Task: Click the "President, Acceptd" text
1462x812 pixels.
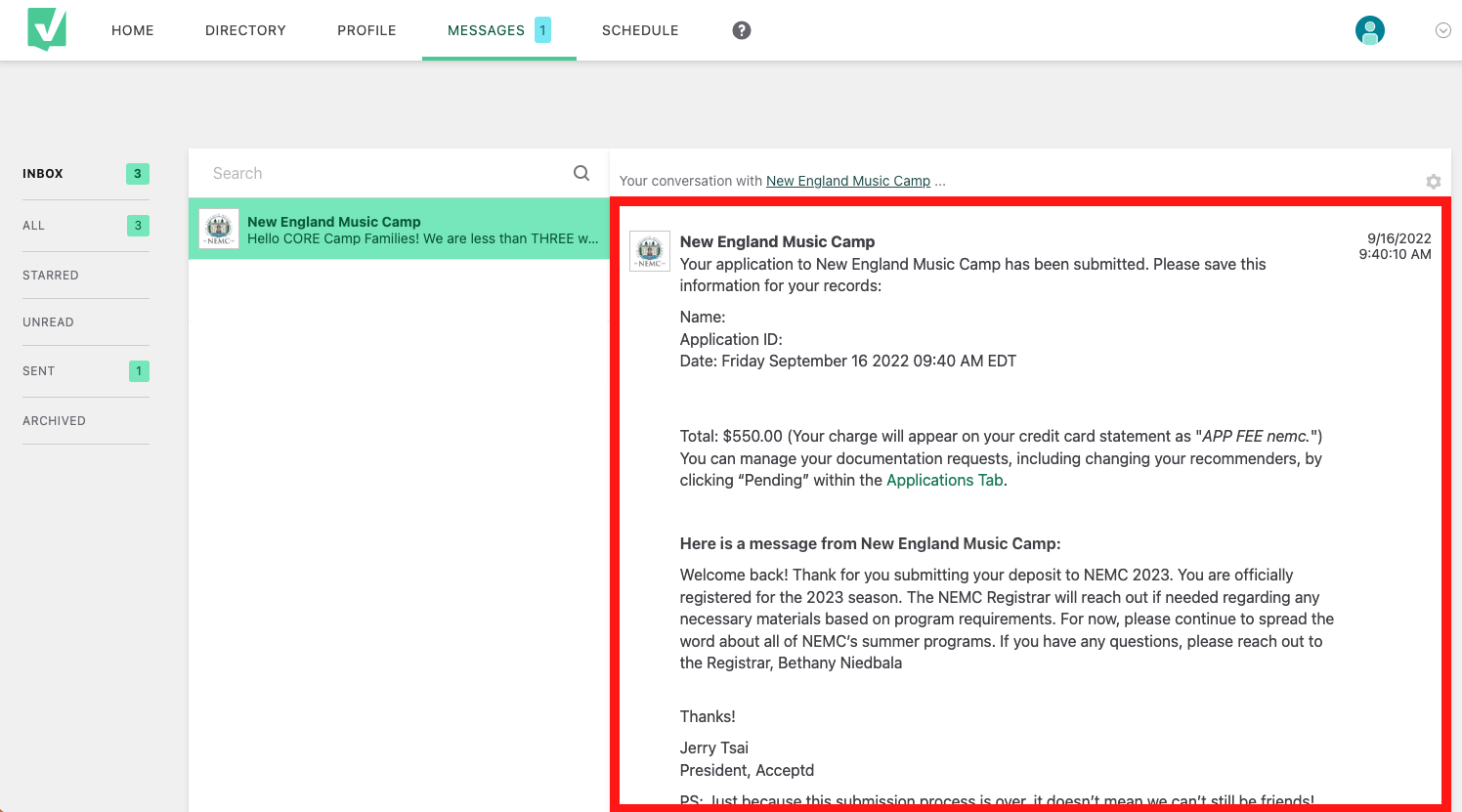Action: [747, 771]
